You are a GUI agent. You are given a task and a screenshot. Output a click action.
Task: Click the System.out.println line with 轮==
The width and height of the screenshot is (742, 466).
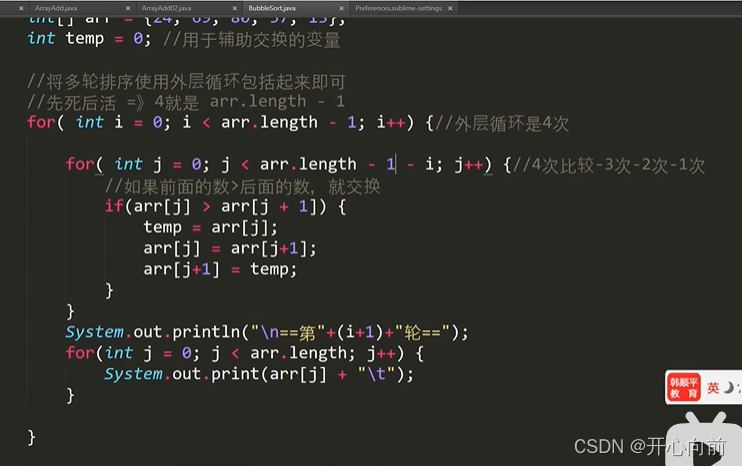pos(266,332)
